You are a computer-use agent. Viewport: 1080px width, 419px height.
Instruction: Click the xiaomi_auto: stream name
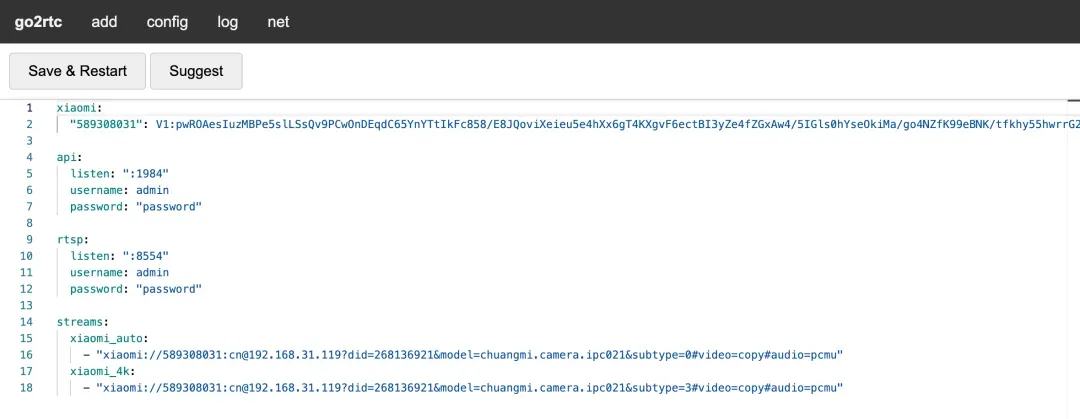tap(109, 338)
